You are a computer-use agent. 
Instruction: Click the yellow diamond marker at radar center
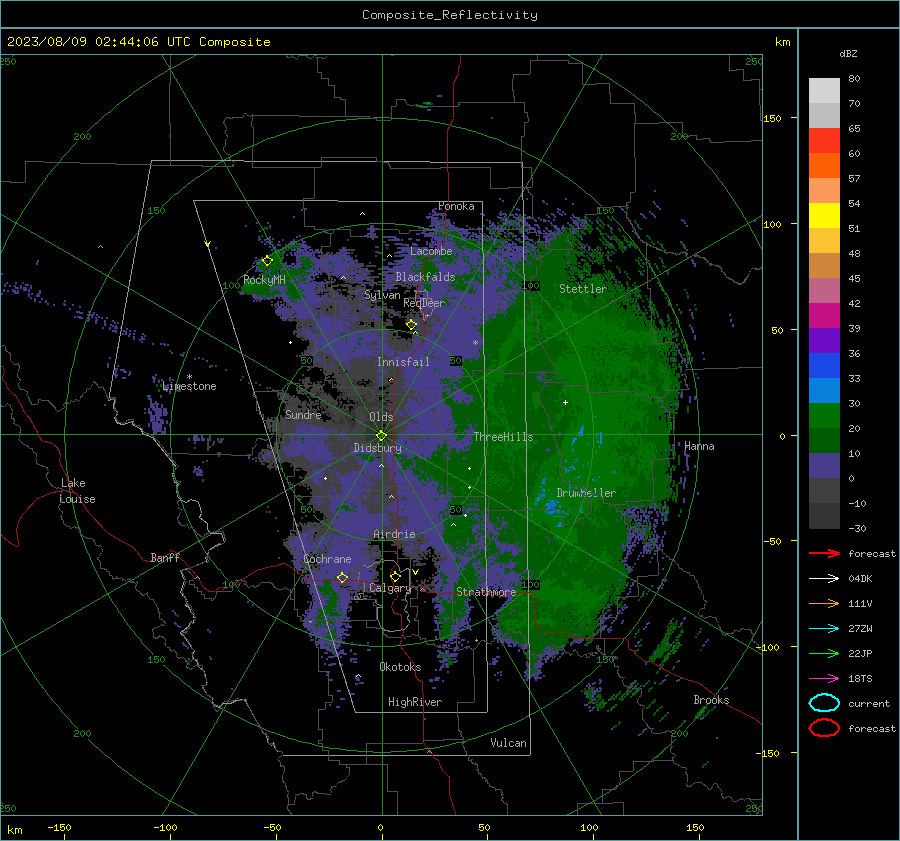tap(382, 435)
